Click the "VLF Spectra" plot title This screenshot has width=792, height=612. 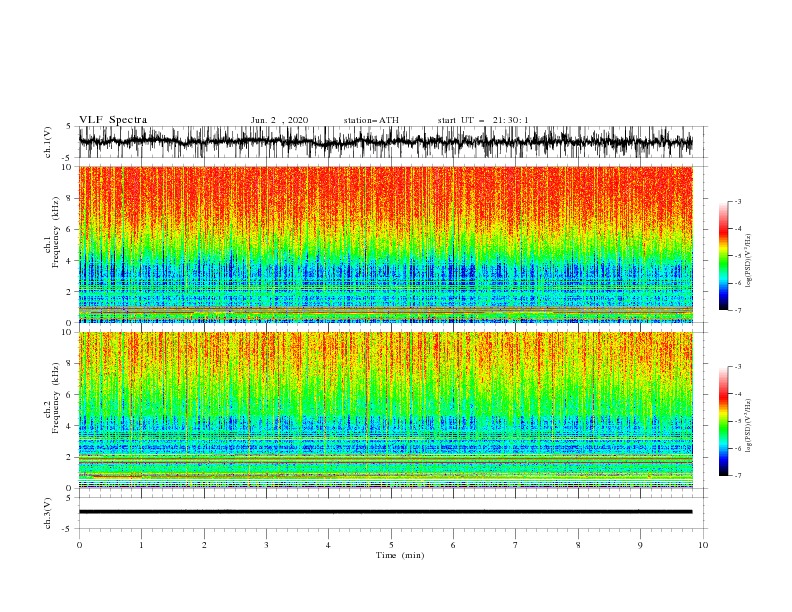click(x=113, y=120)
